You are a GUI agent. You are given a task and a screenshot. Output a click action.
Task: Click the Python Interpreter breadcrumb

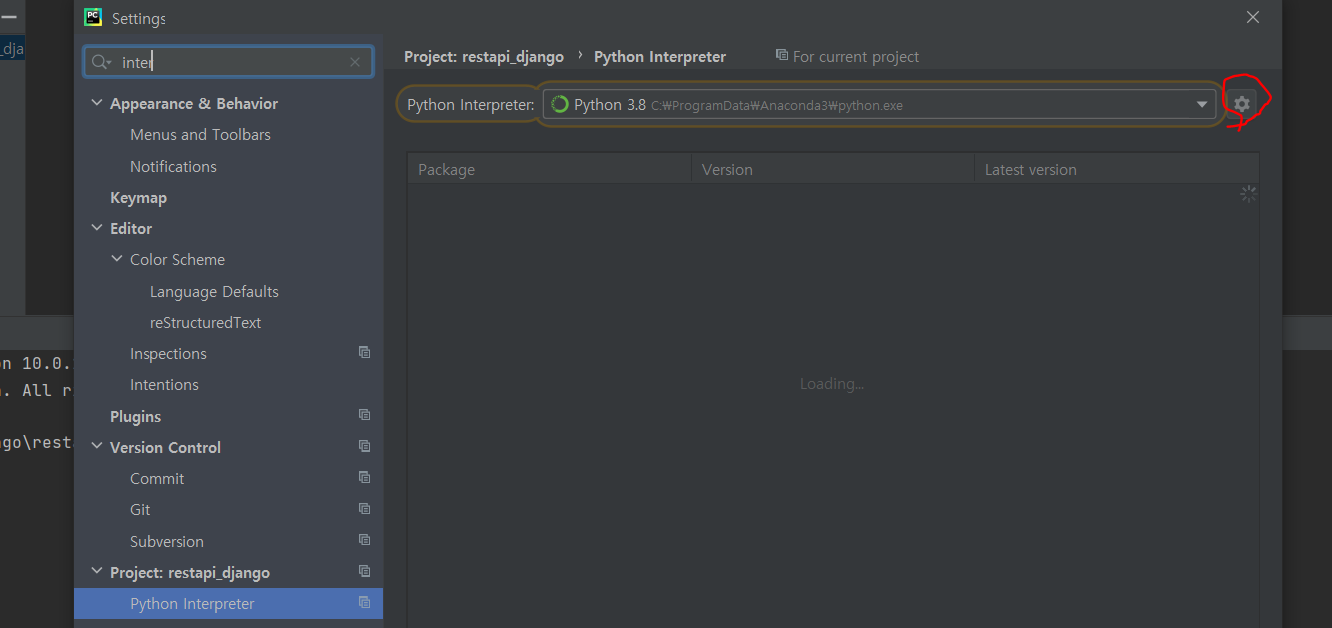point(660,57)
